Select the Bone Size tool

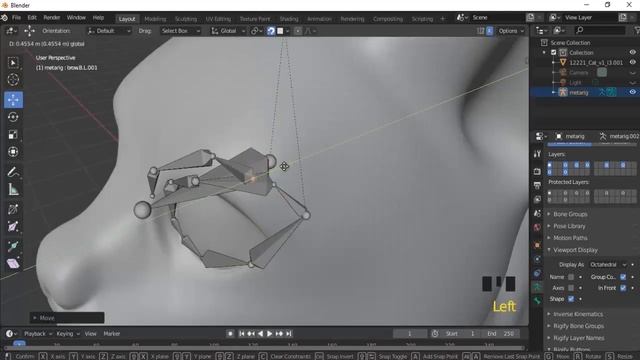click(13, 227)
